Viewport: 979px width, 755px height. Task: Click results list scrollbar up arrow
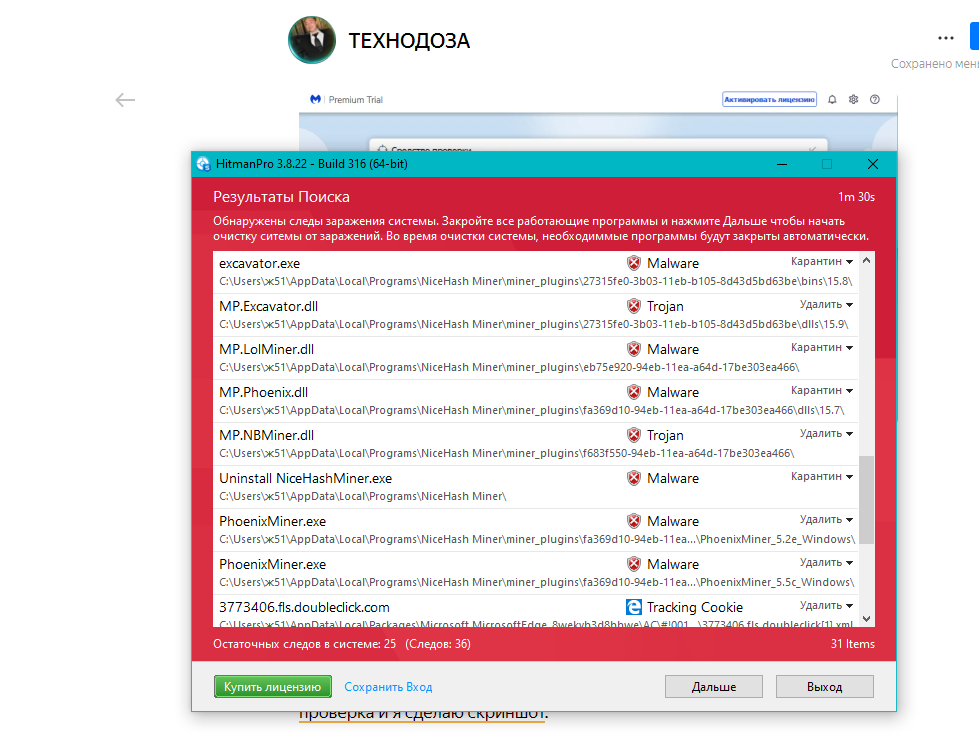point(866,260)
